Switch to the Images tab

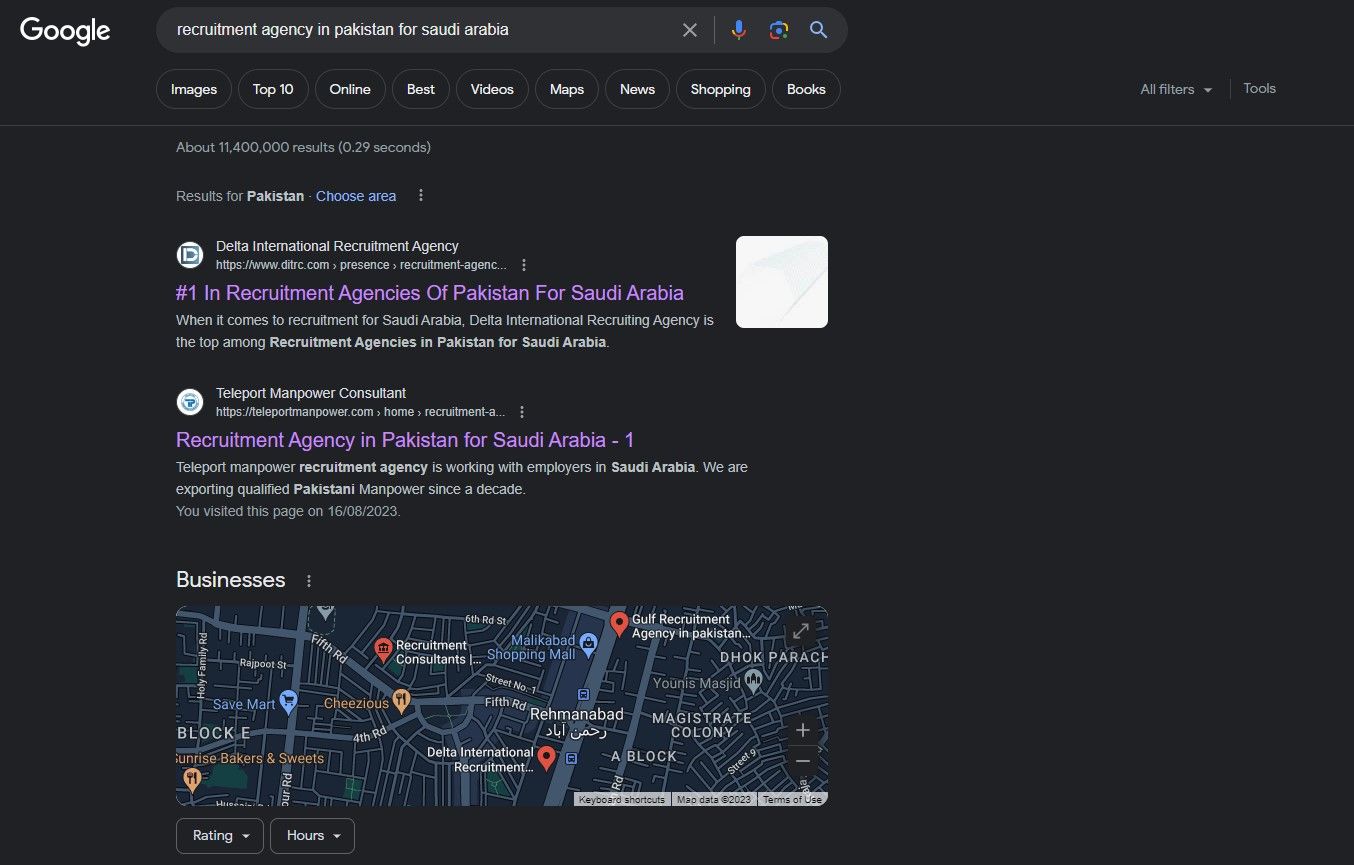click(x=194, y=89)
